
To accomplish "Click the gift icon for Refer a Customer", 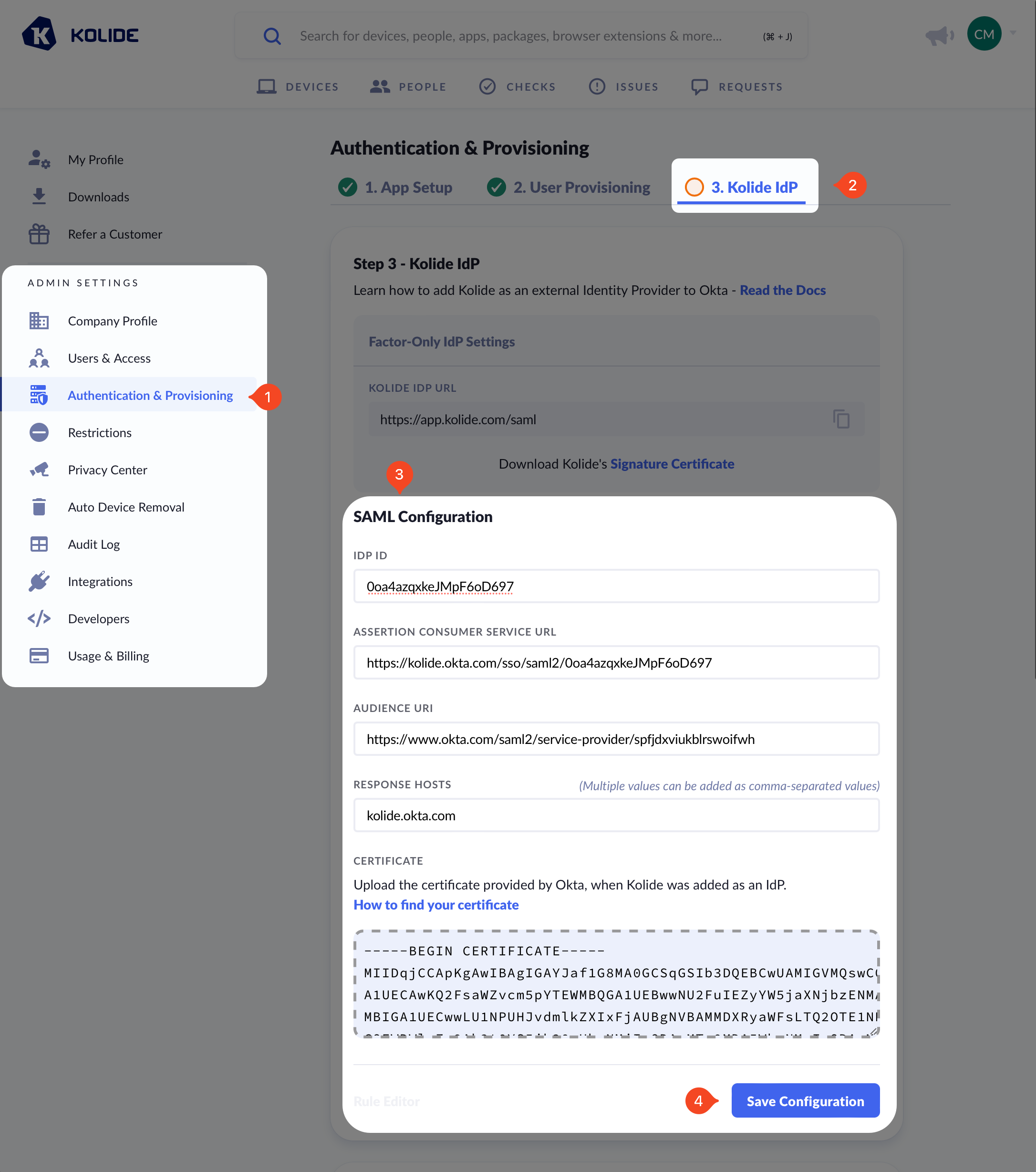I will [39, 234].
